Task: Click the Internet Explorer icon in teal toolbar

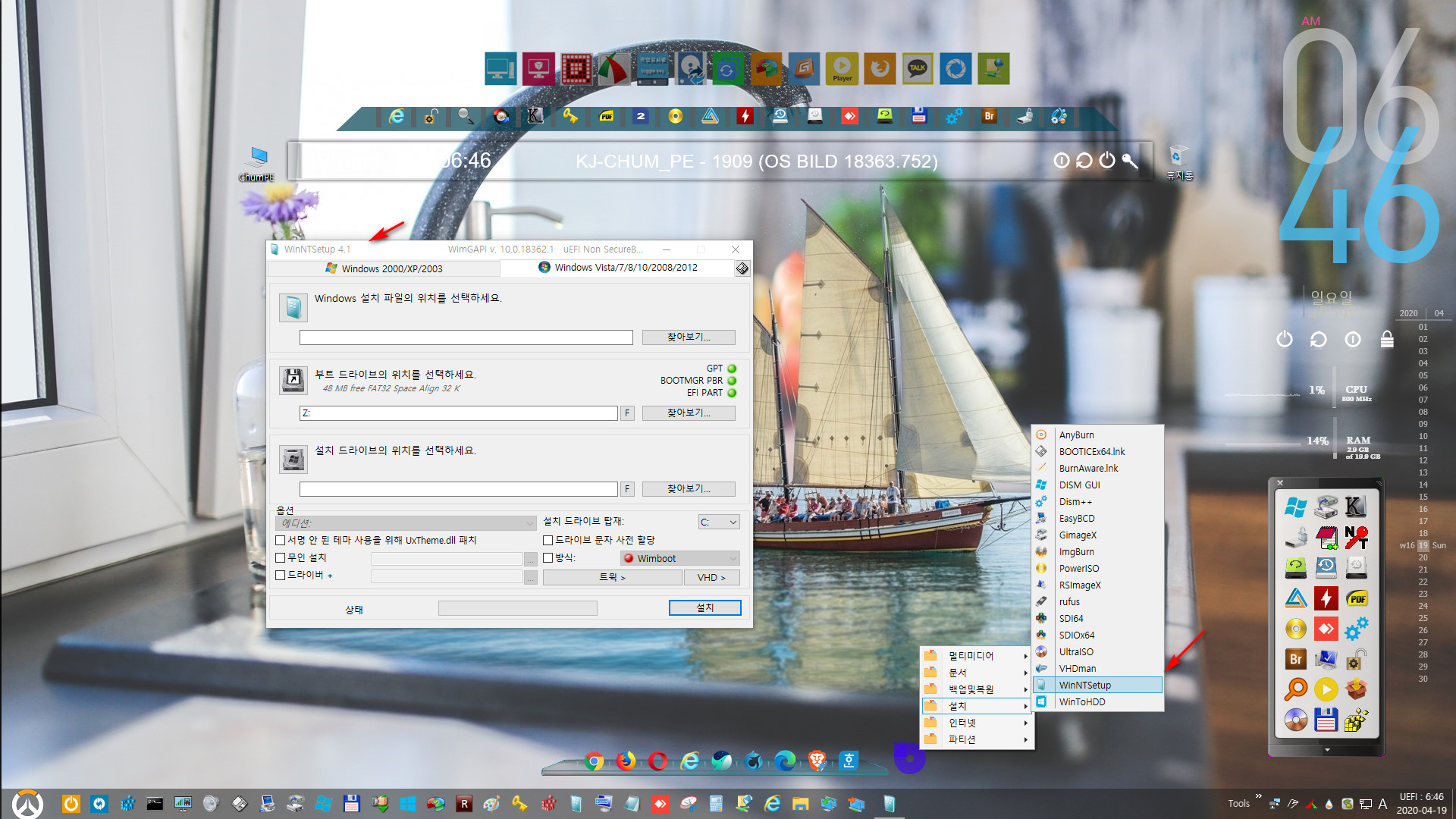Action: point(397,116)
